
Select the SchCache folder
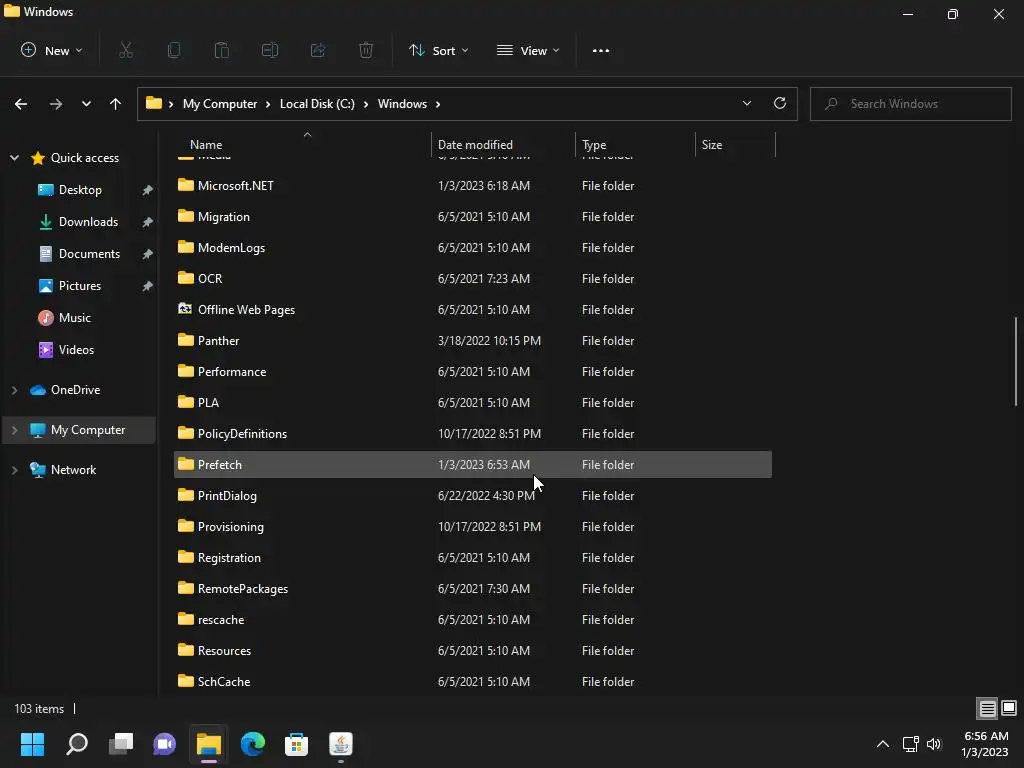(x=473, y=681)
